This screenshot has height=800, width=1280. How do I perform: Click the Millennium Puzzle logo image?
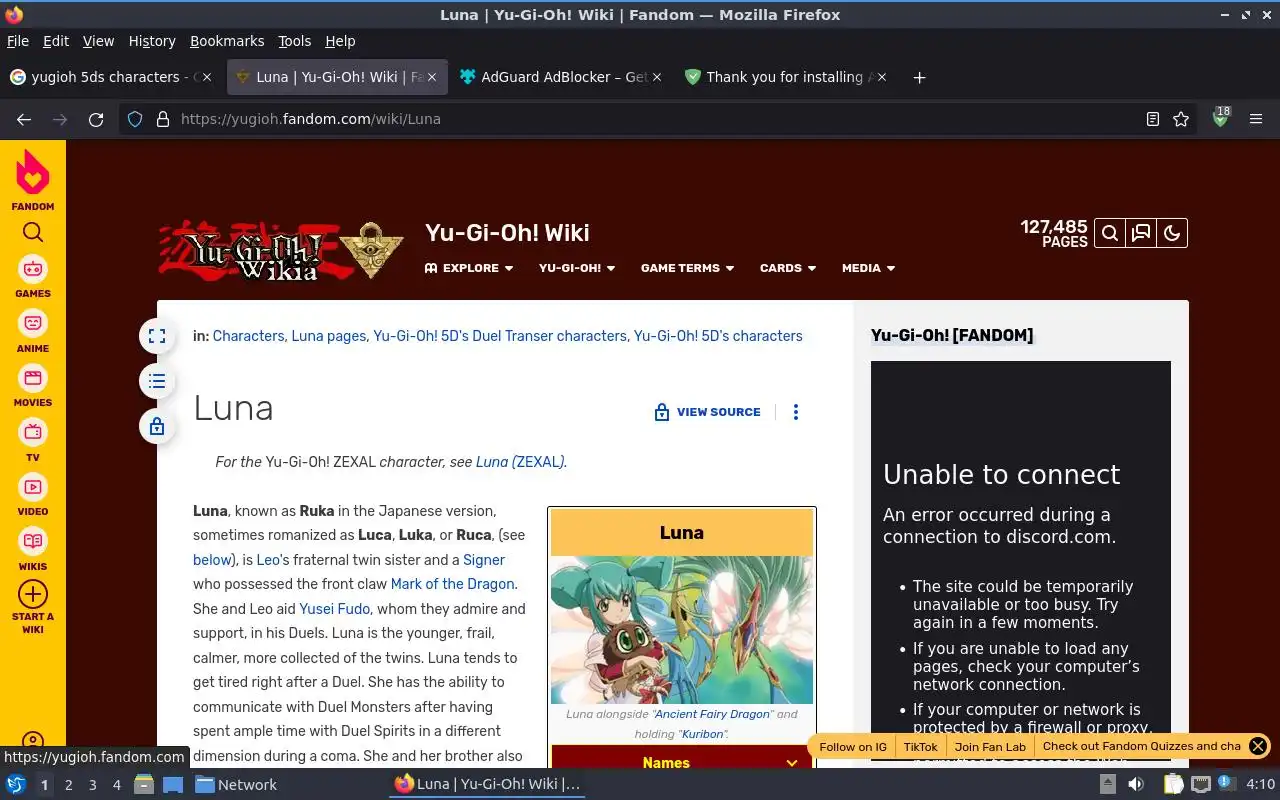coord(371,250)
